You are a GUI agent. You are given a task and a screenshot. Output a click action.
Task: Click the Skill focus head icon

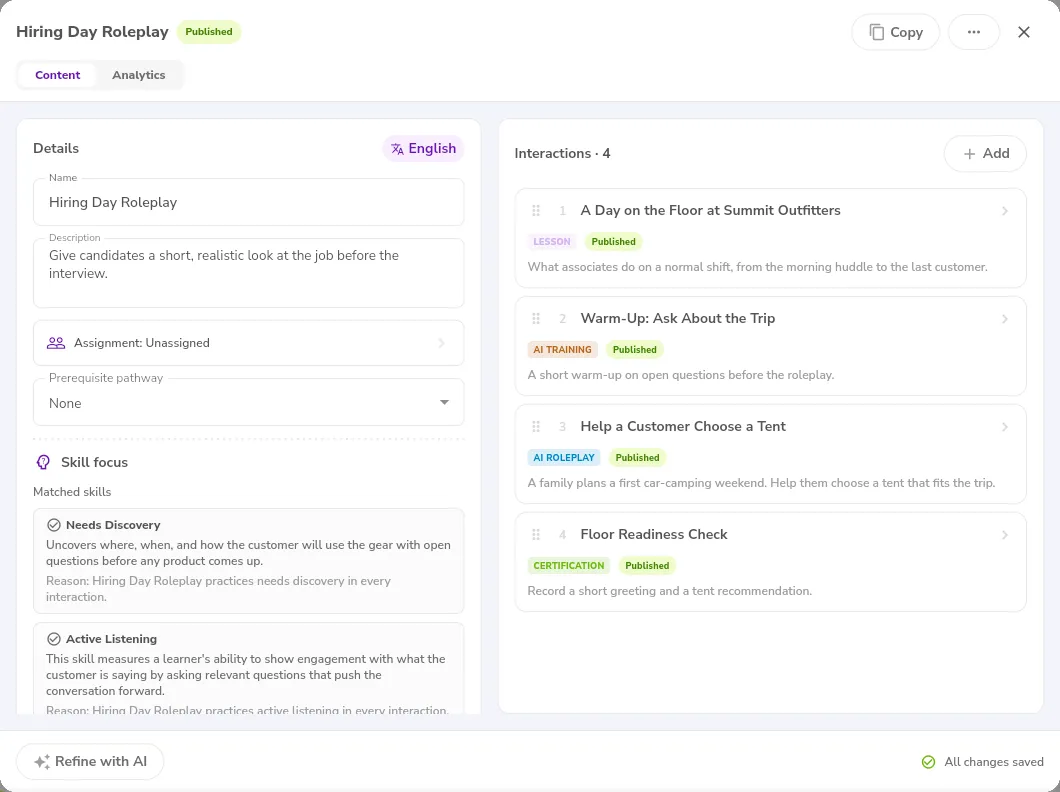(x=43, y=462)
